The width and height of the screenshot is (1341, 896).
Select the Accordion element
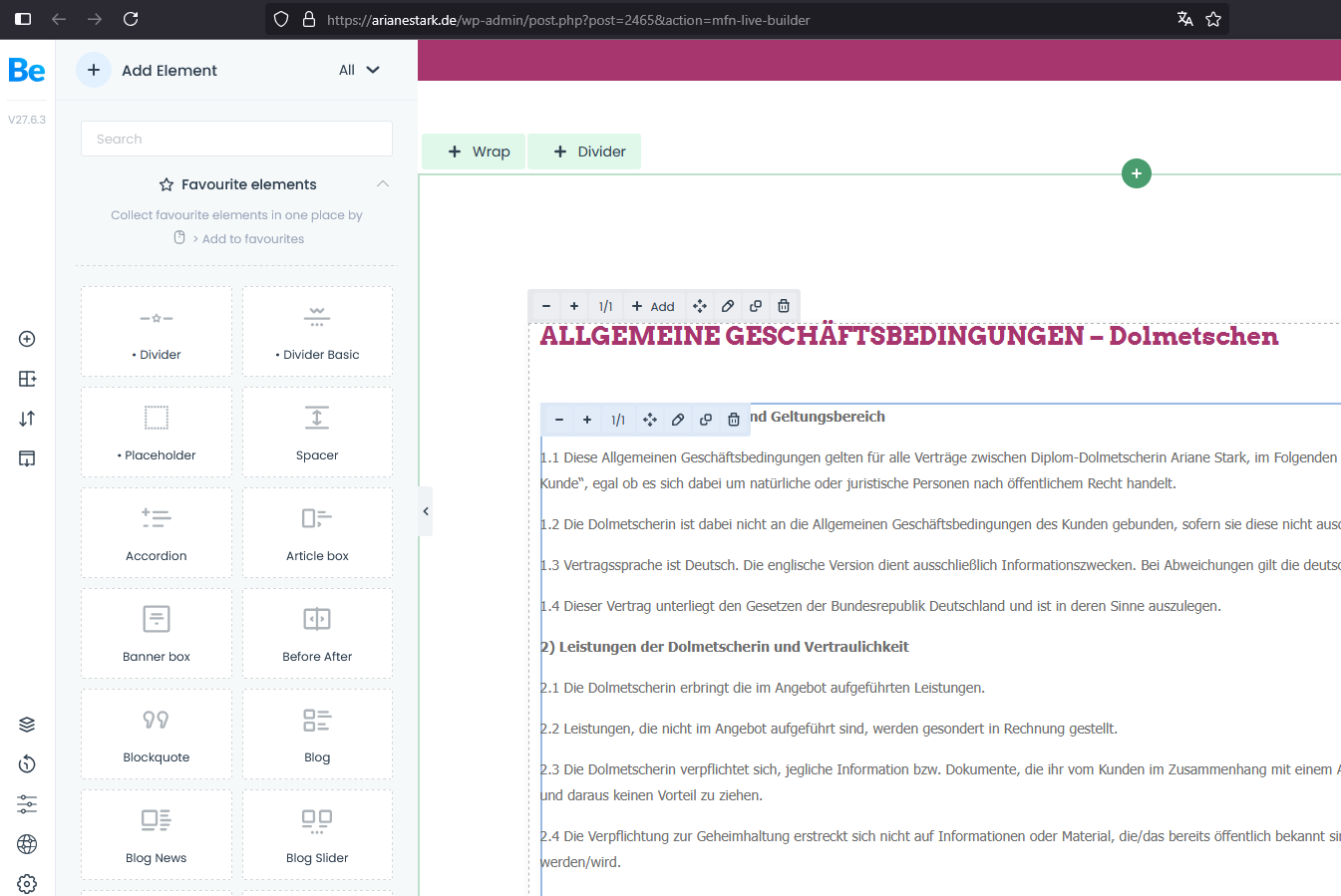tap(157, 533)
